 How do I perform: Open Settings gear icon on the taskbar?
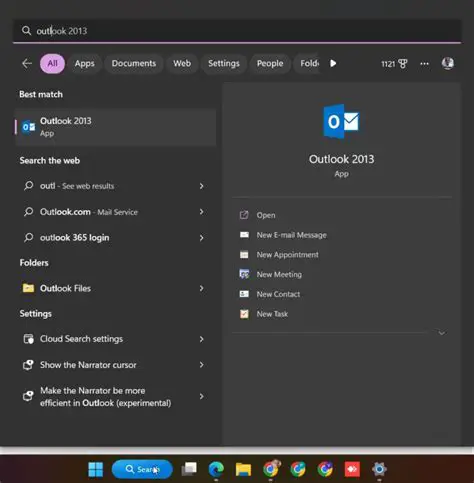(379, 469)
